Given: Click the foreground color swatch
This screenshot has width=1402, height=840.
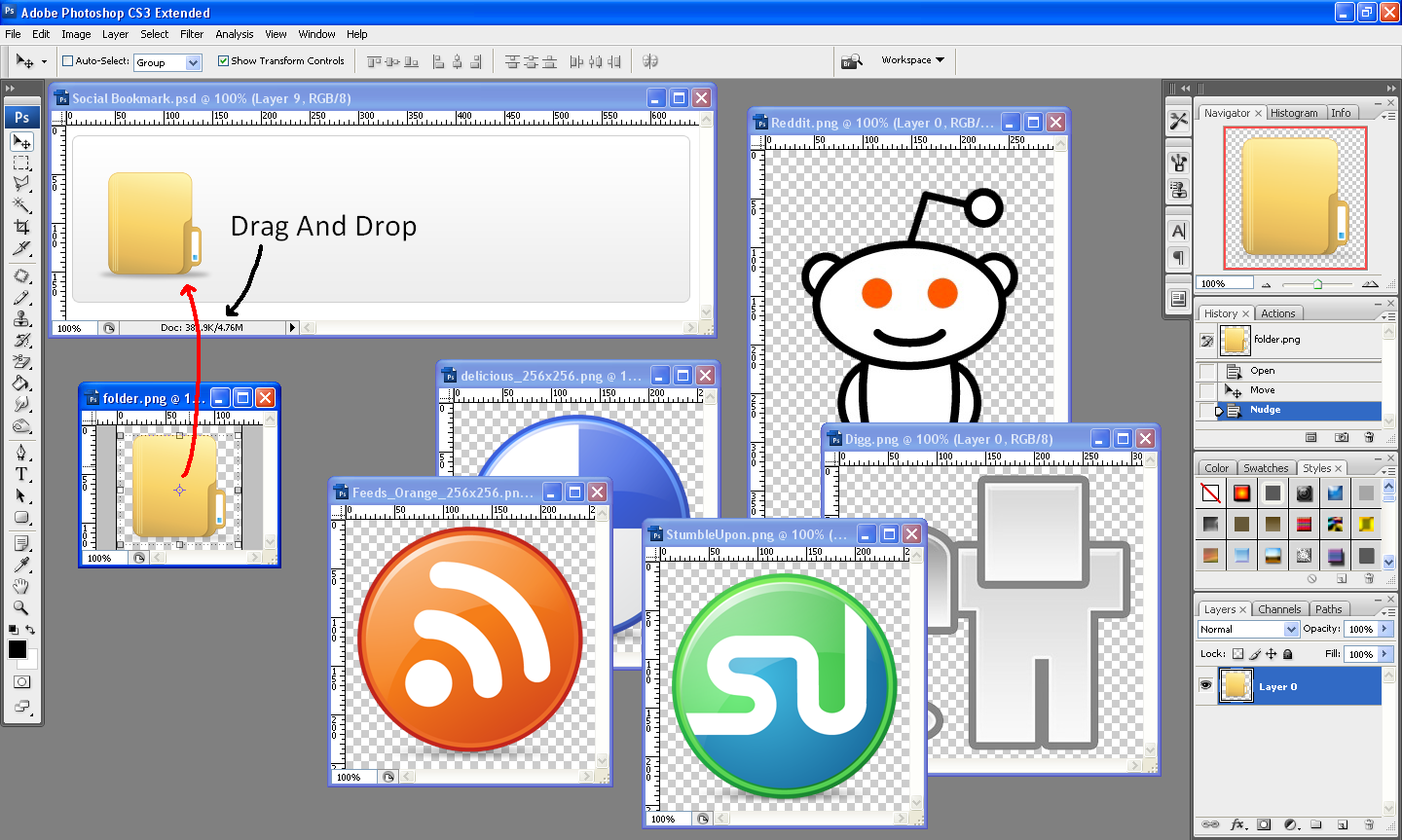Looking at the screenshot, I should click(18, 649).
